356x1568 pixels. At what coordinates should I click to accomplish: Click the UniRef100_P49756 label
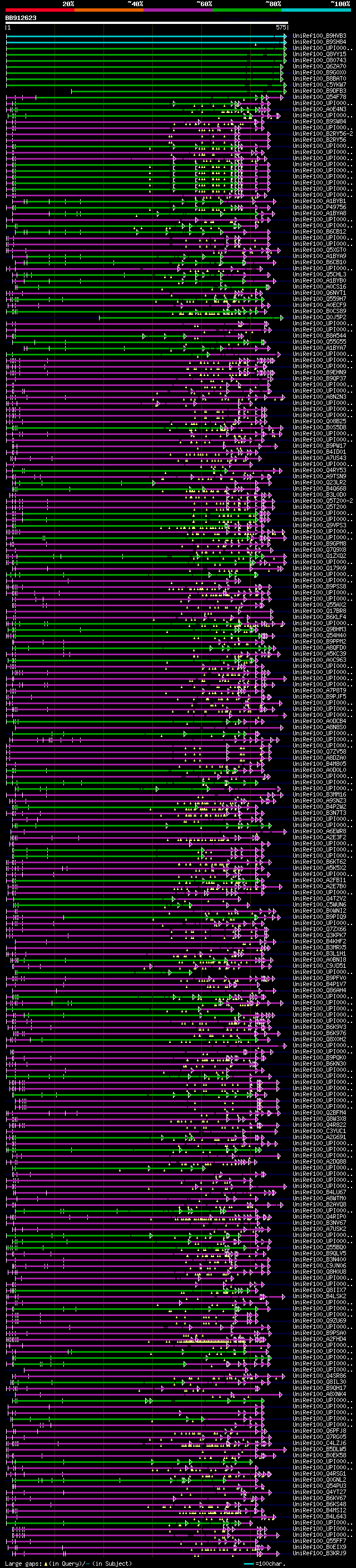(319, 207)
